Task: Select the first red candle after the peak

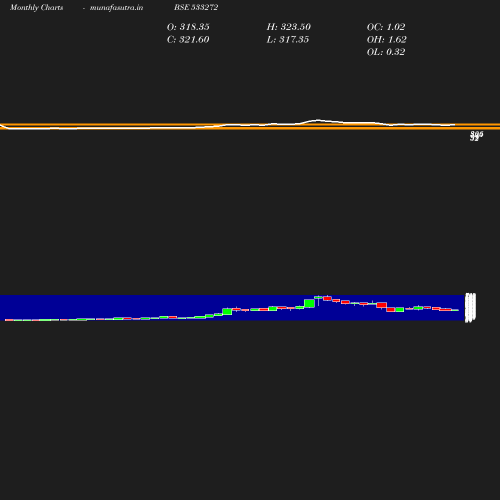Action: (327, 298)
